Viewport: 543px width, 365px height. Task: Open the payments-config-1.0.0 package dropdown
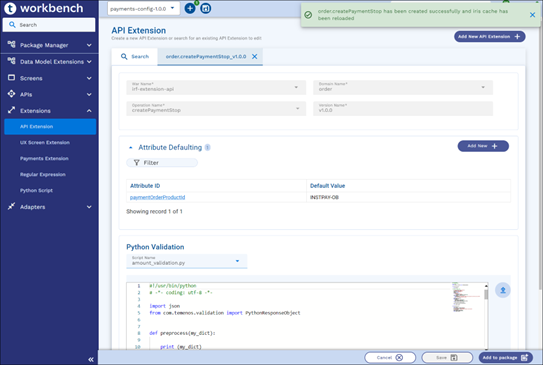(143, 8)
